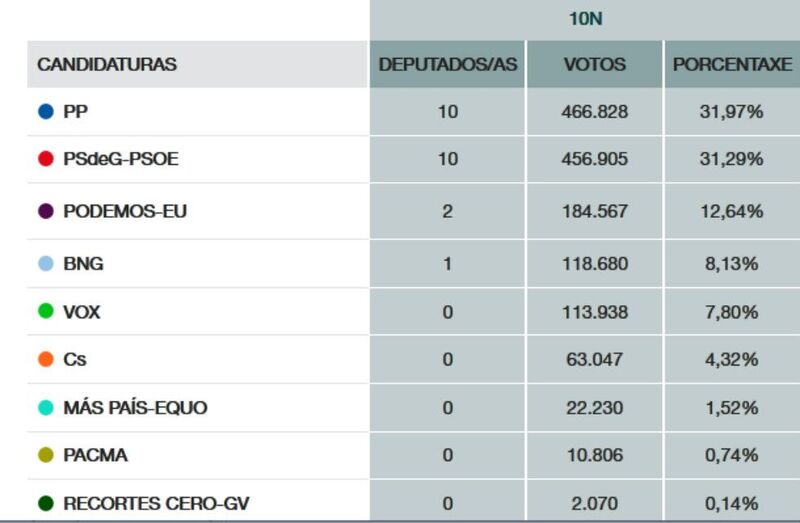Click the light blue BNG party dot
This screenshot has height=523, width=800.
point(45,265)
